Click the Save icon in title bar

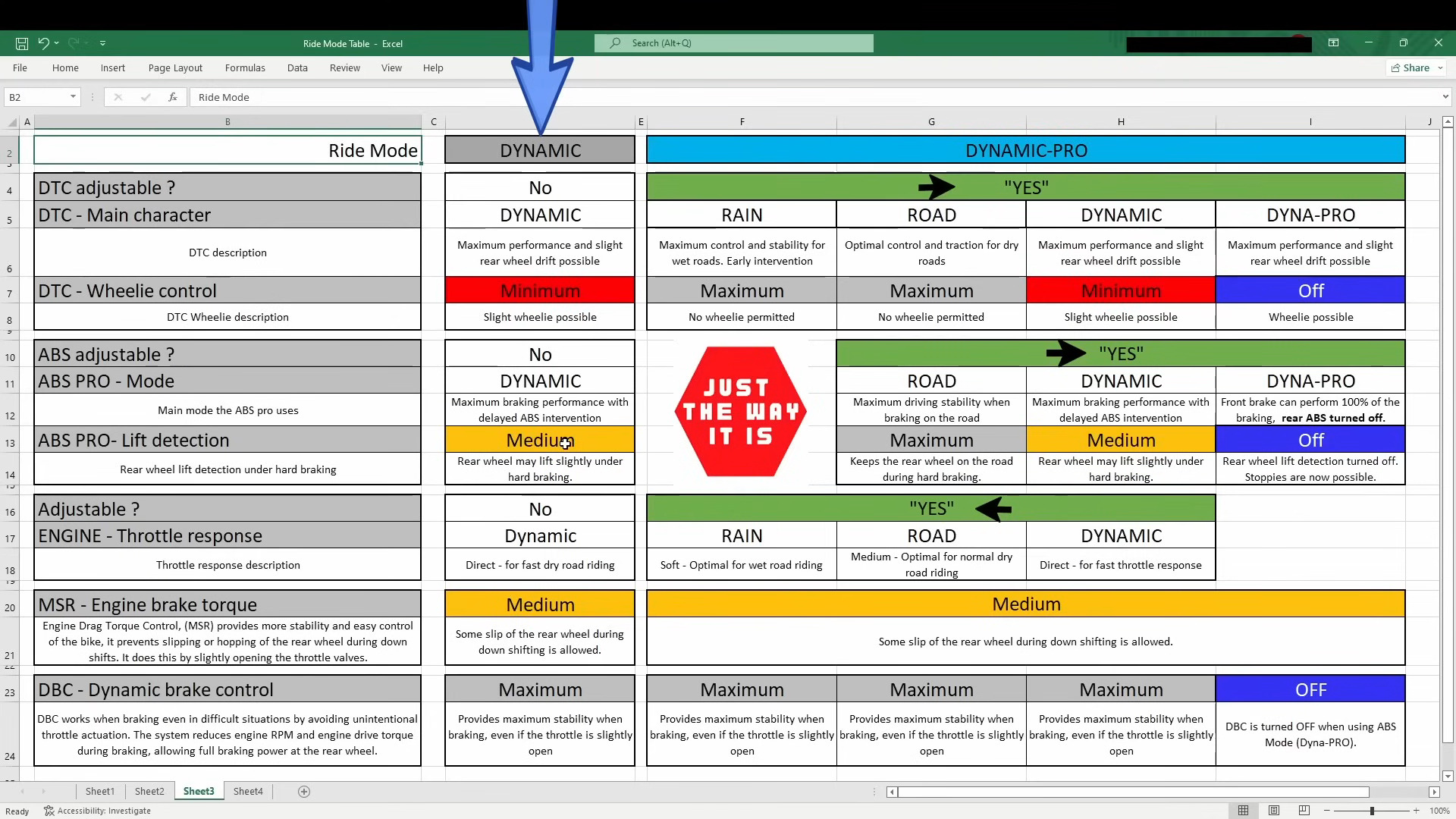22,43
